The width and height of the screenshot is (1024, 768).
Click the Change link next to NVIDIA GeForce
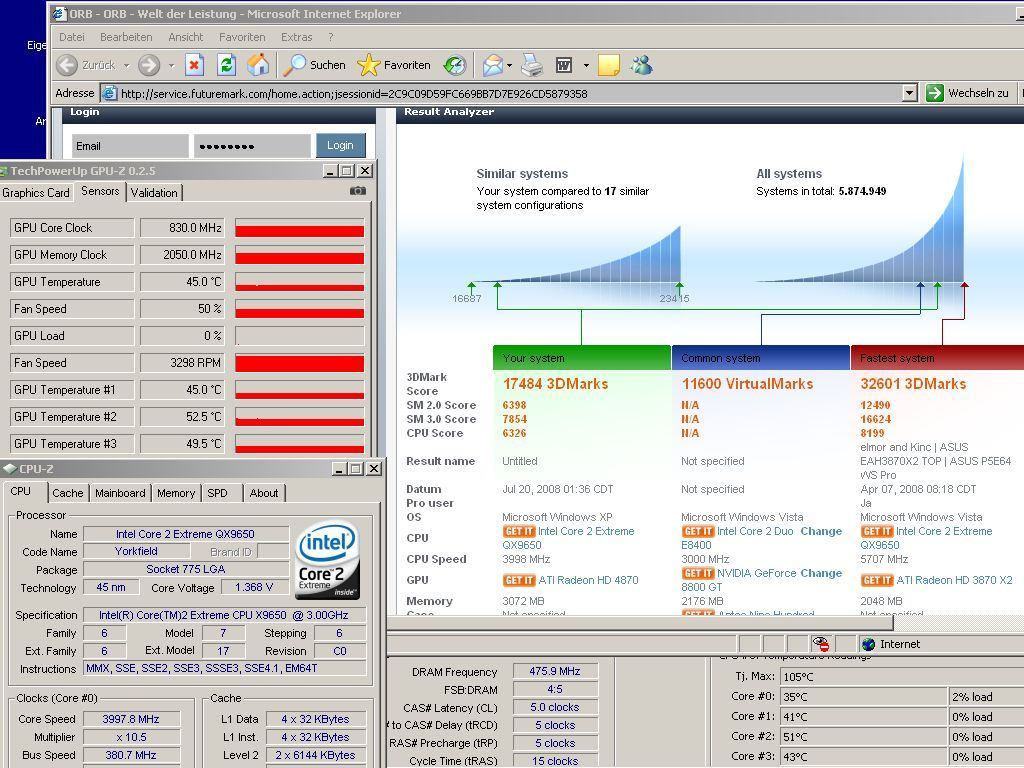point(821,573)
